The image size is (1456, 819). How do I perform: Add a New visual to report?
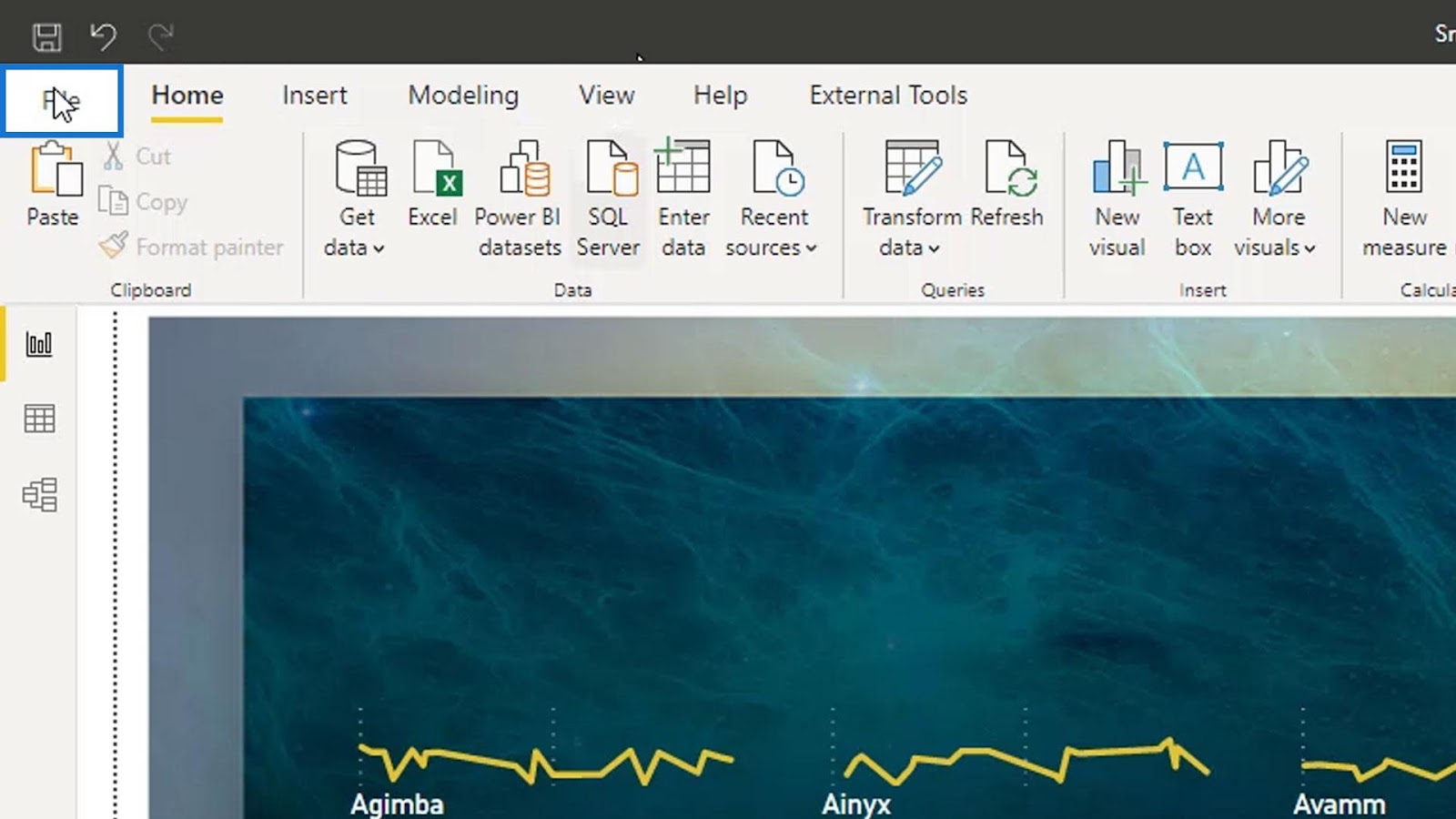click(1117, 199)
